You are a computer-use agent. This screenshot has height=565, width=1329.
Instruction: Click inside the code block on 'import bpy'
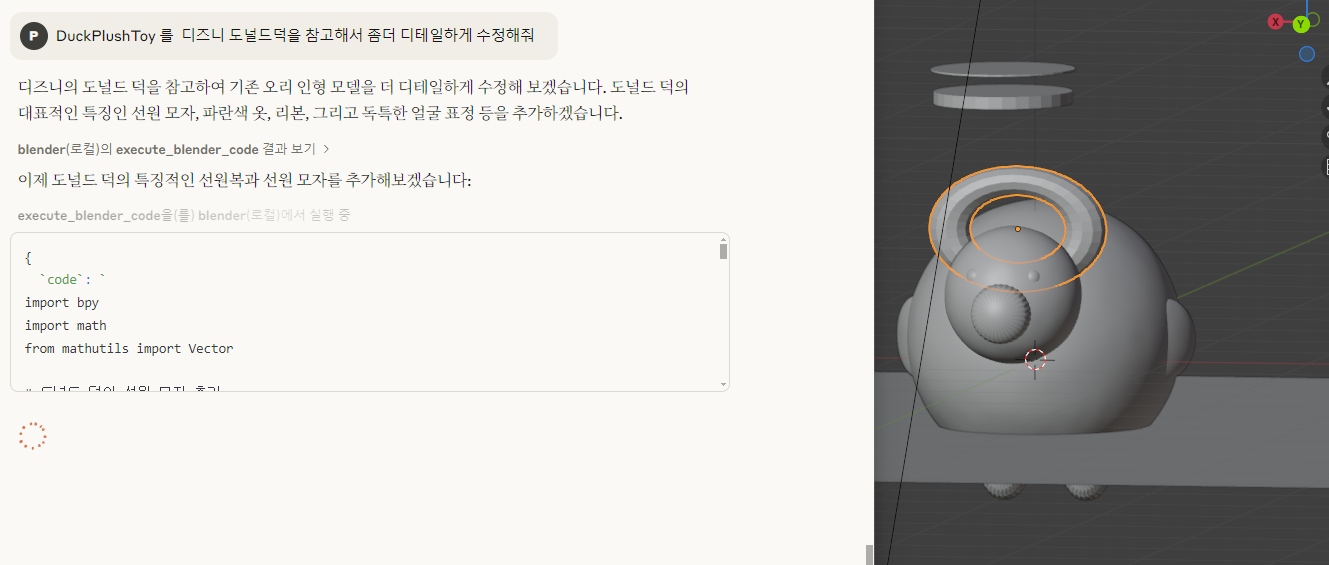point(62,302)
